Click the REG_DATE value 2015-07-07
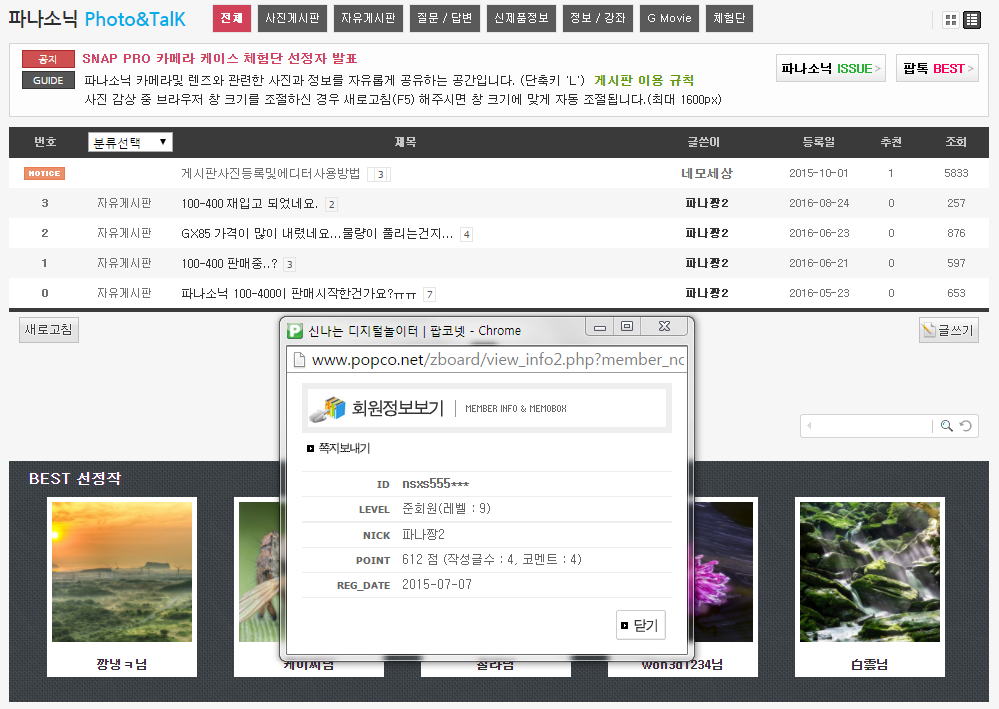The width and height of the screenshot is (999, 709). [x=436, y=584]
